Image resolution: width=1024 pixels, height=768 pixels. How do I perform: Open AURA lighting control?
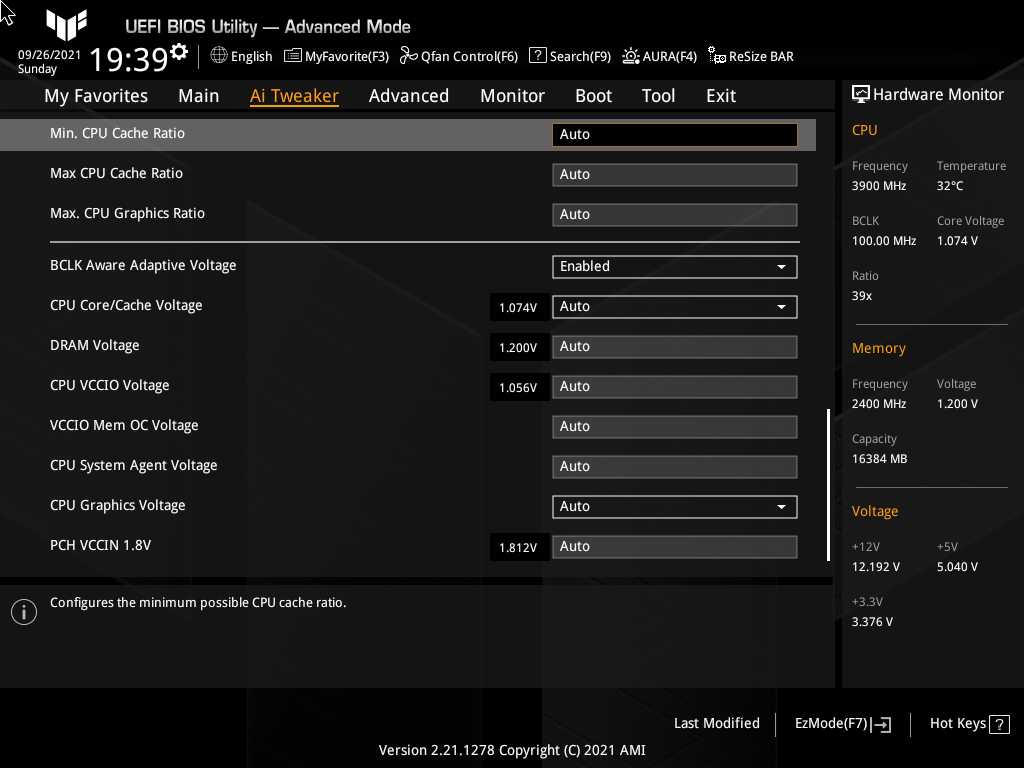(659, 56)
